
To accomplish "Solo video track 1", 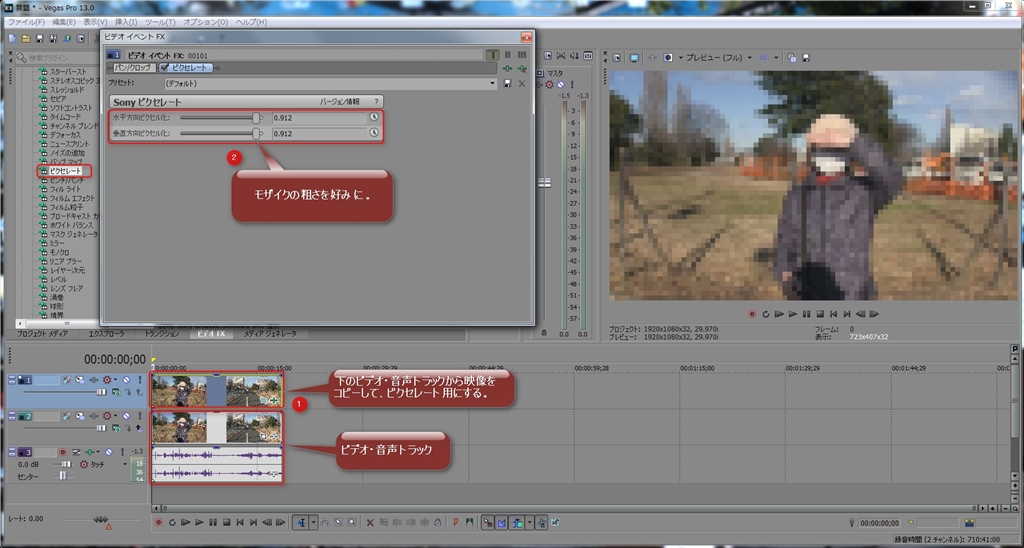I will (x=139, y=379).
